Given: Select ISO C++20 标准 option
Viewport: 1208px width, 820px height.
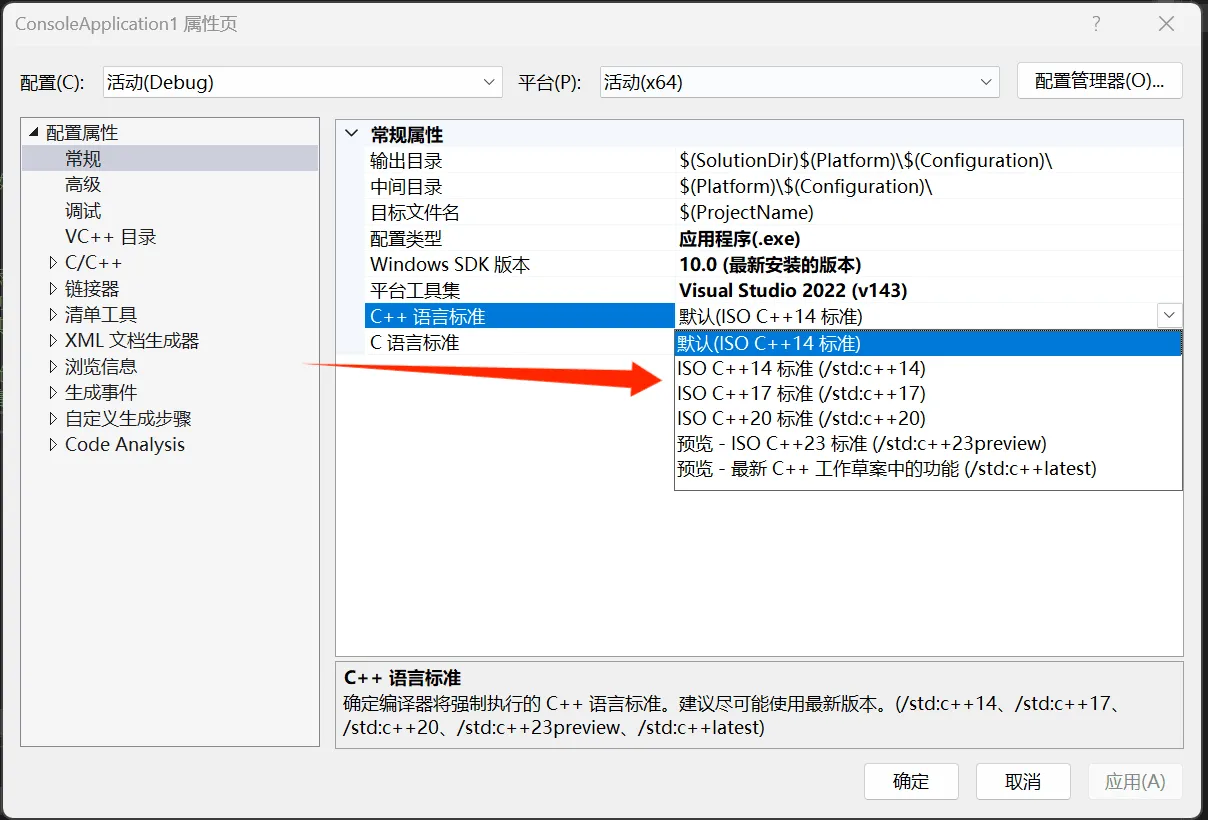Looking at the screenshot, I should tap(801, 418).
